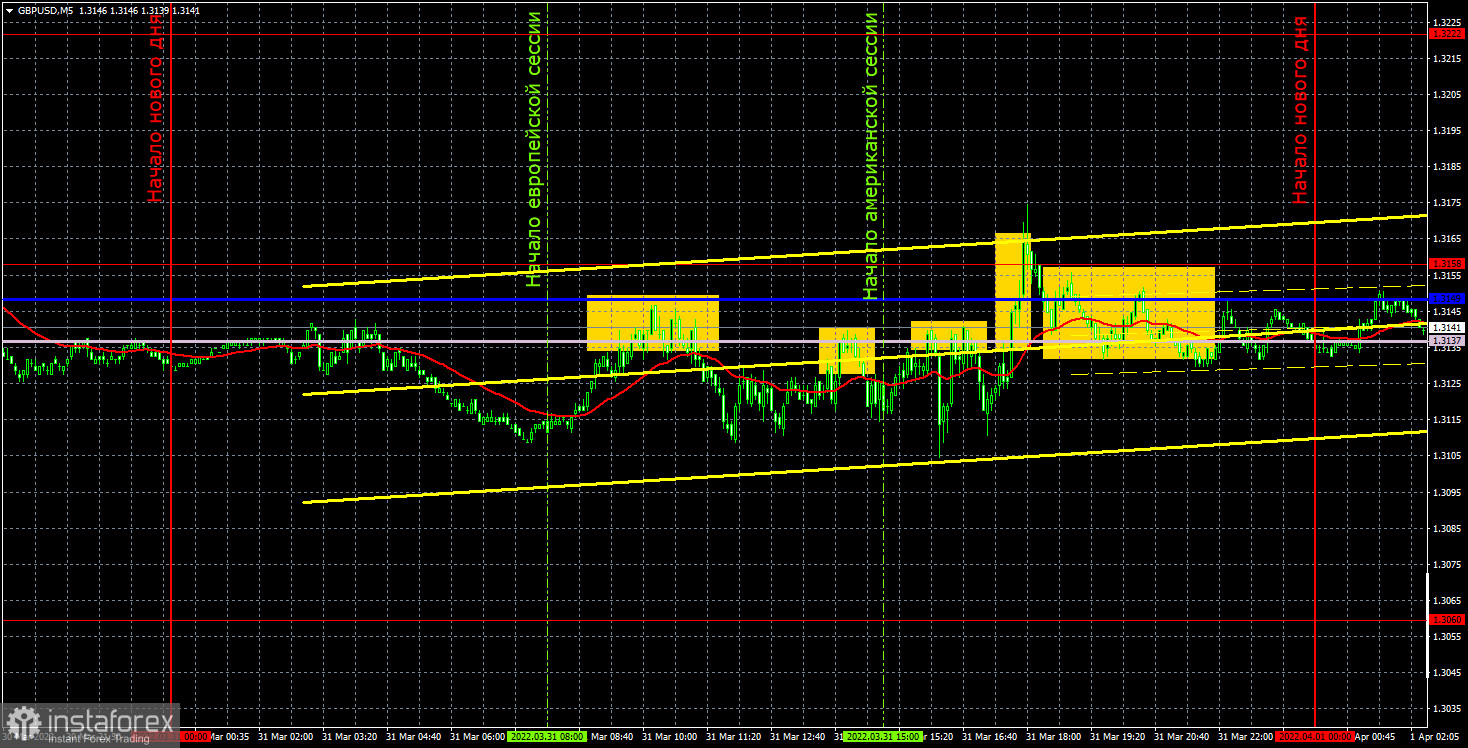Click the 31 Mar 03:20 time label
Screen dimensions: 1468x748
pyautogui.click(x=350, y=736)
